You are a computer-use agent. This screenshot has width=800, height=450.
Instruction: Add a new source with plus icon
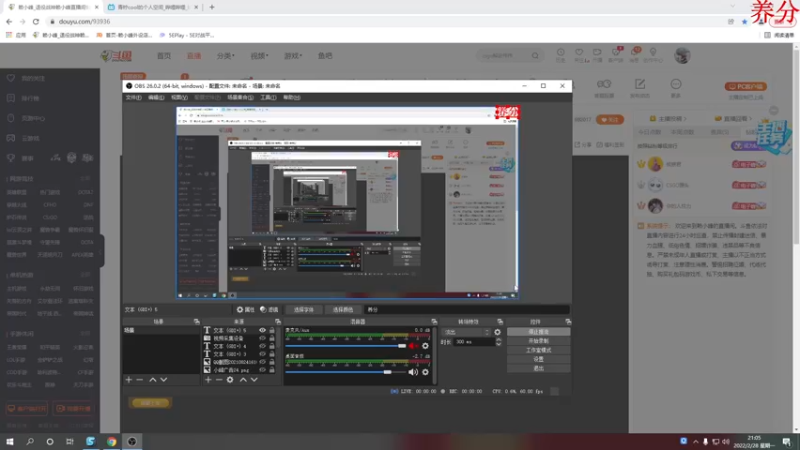(208, 380)
